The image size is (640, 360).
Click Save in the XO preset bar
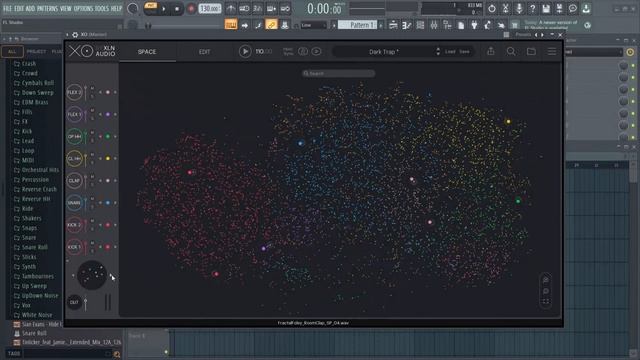[x=464, y=51]
